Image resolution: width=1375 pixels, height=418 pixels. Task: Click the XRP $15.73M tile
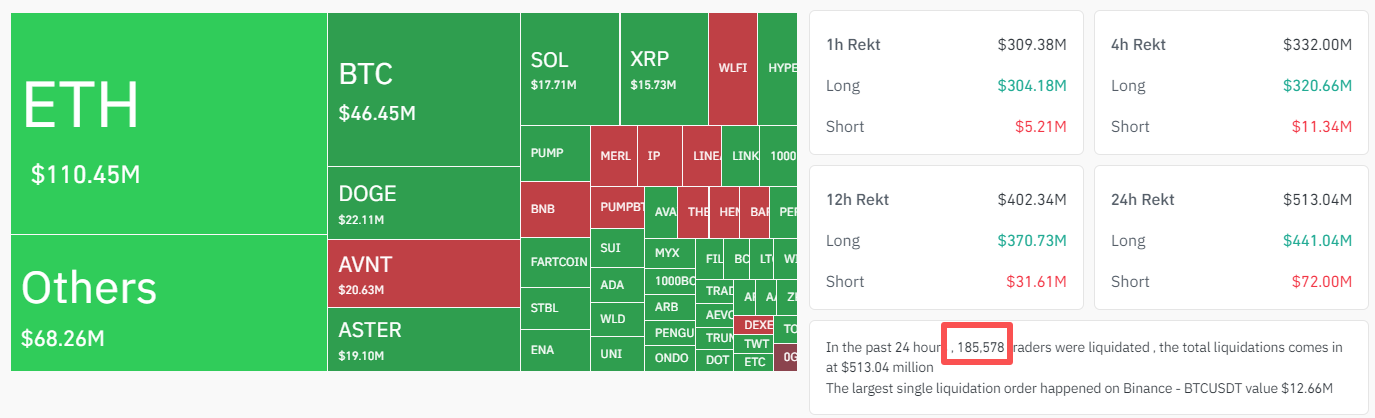click(x=663, y=69)
